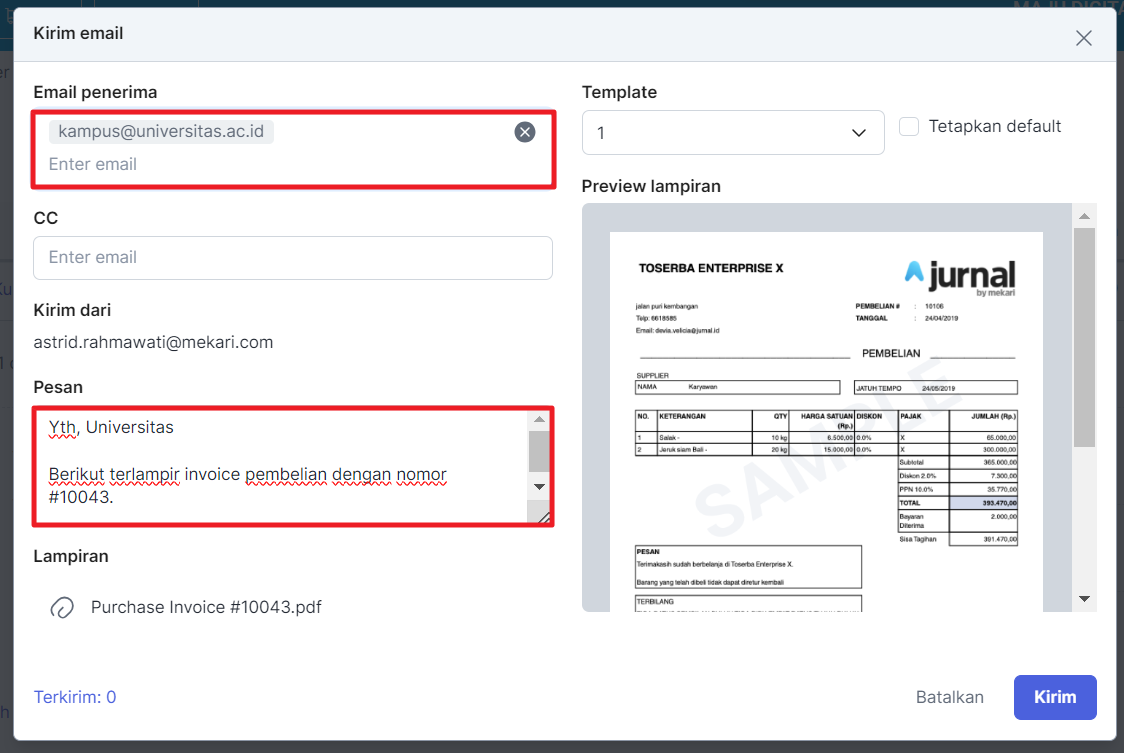Open the Template dropdown
This screenshot has height=753, width=1124.
tap(733, 133)
